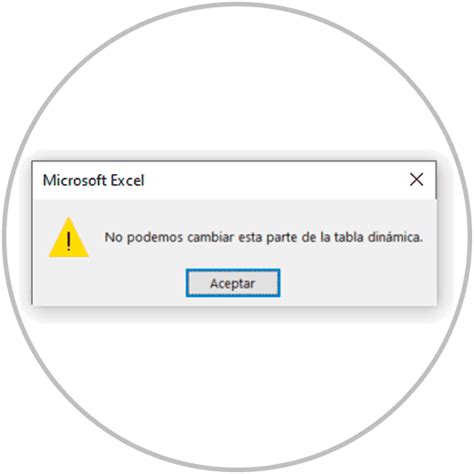Click the Aceptar button
Screen dimensions: 474x474
[233, 283]
